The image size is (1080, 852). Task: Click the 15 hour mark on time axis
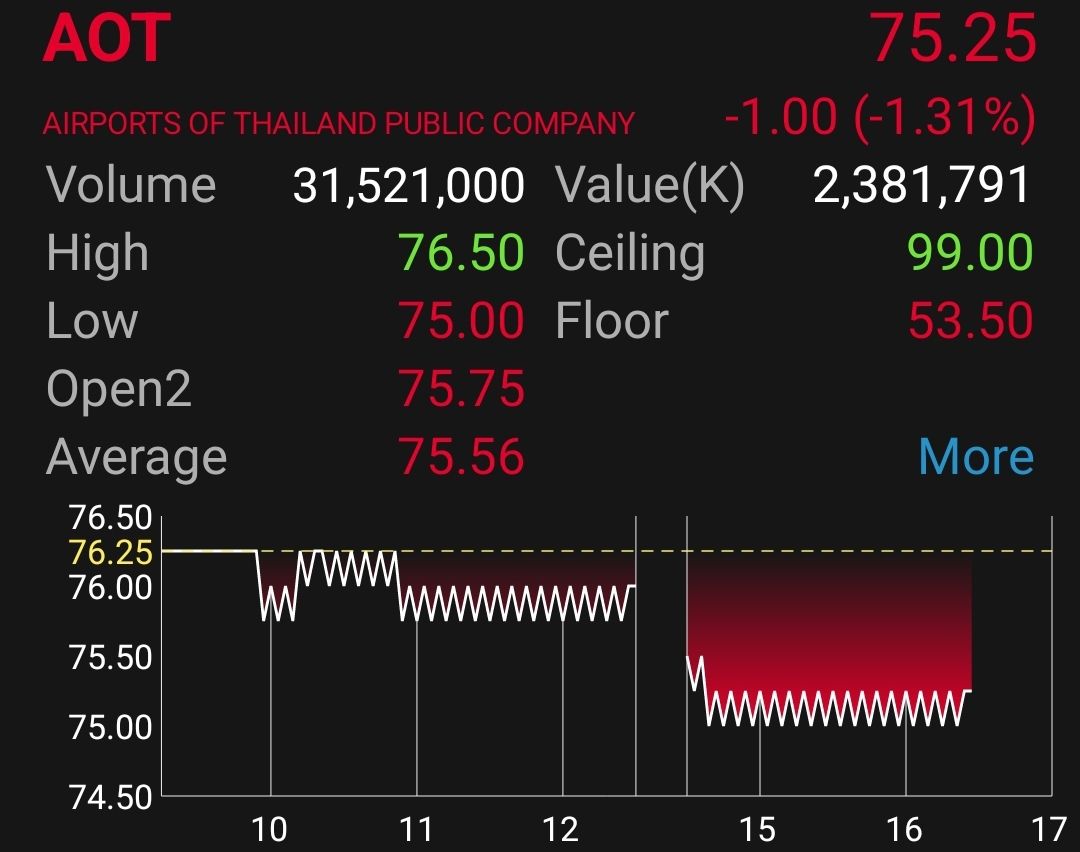tap(758, 829)
